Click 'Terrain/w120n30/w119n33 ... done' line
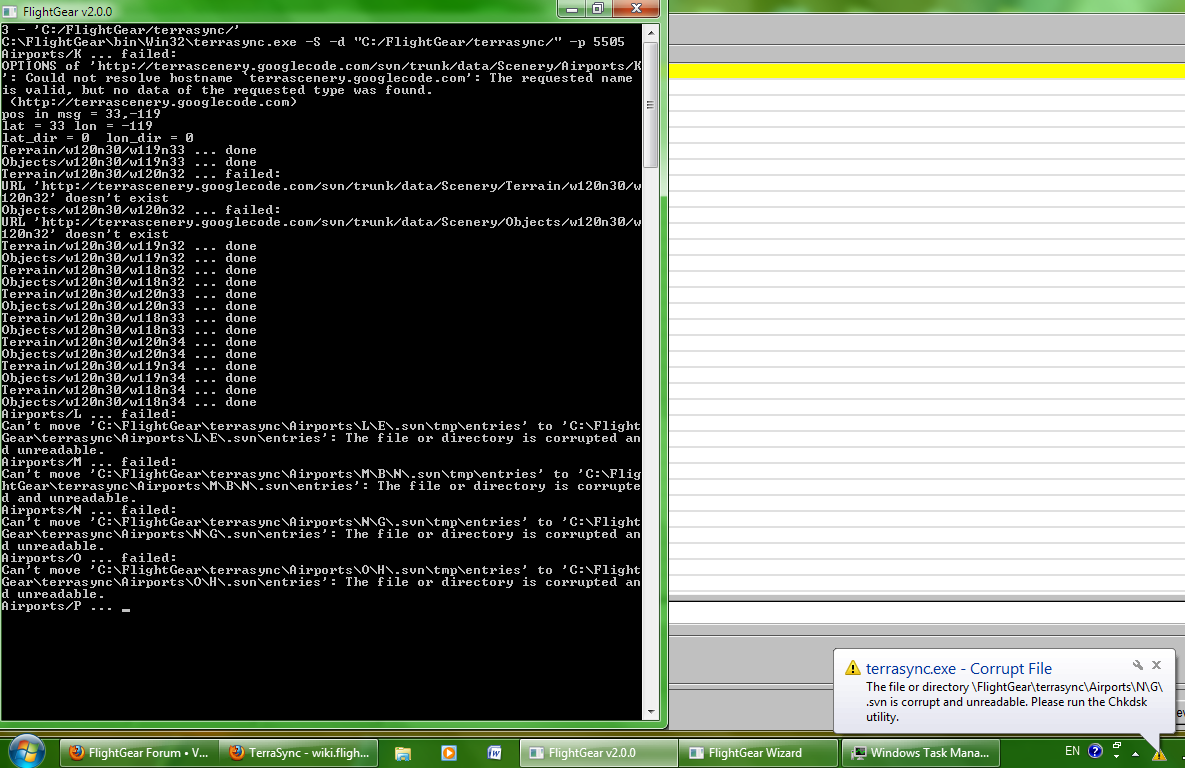 coord(129,150)
